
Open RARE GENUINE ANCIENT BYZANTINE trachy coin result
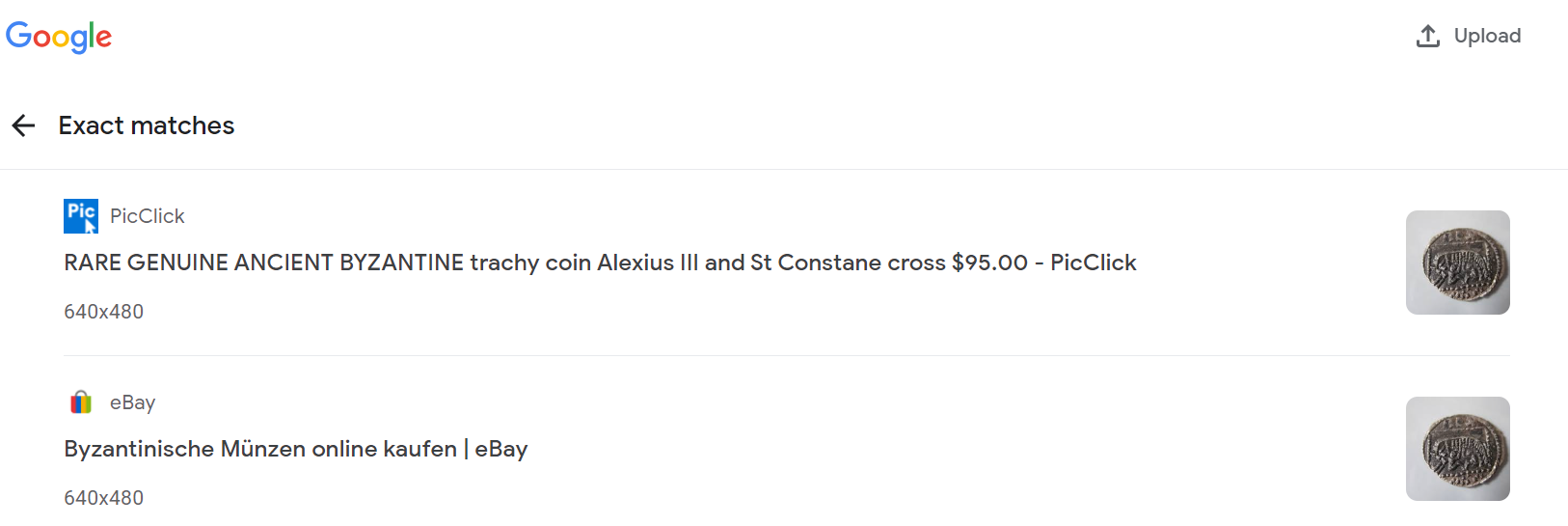point(600,263)
